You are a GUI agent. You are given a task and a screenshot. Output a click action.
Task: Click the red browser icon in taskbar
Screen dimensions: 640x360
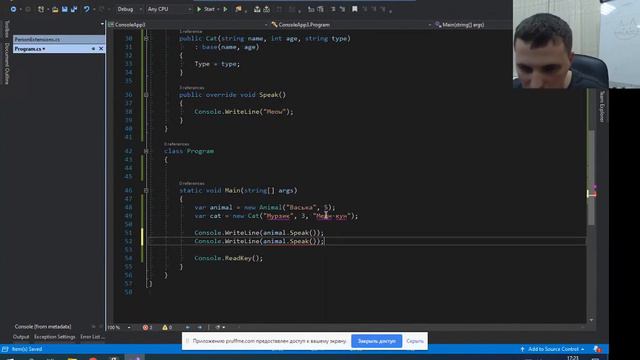(x=93, y=358)
